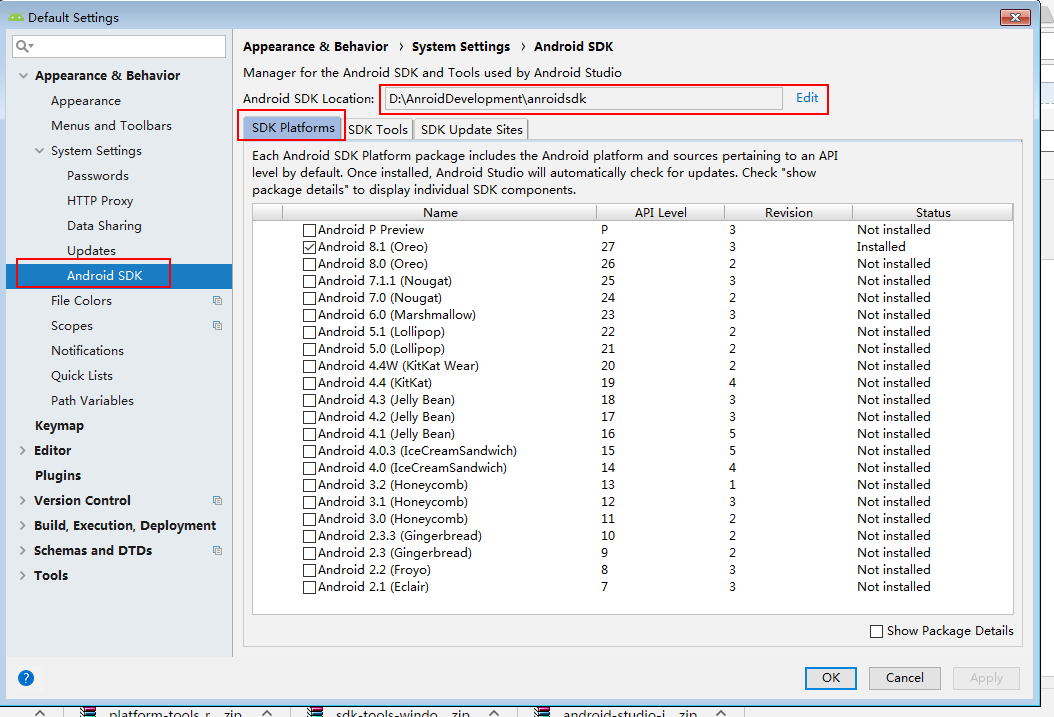Switch to the SDK Tools tab

(x=378, y=130)
